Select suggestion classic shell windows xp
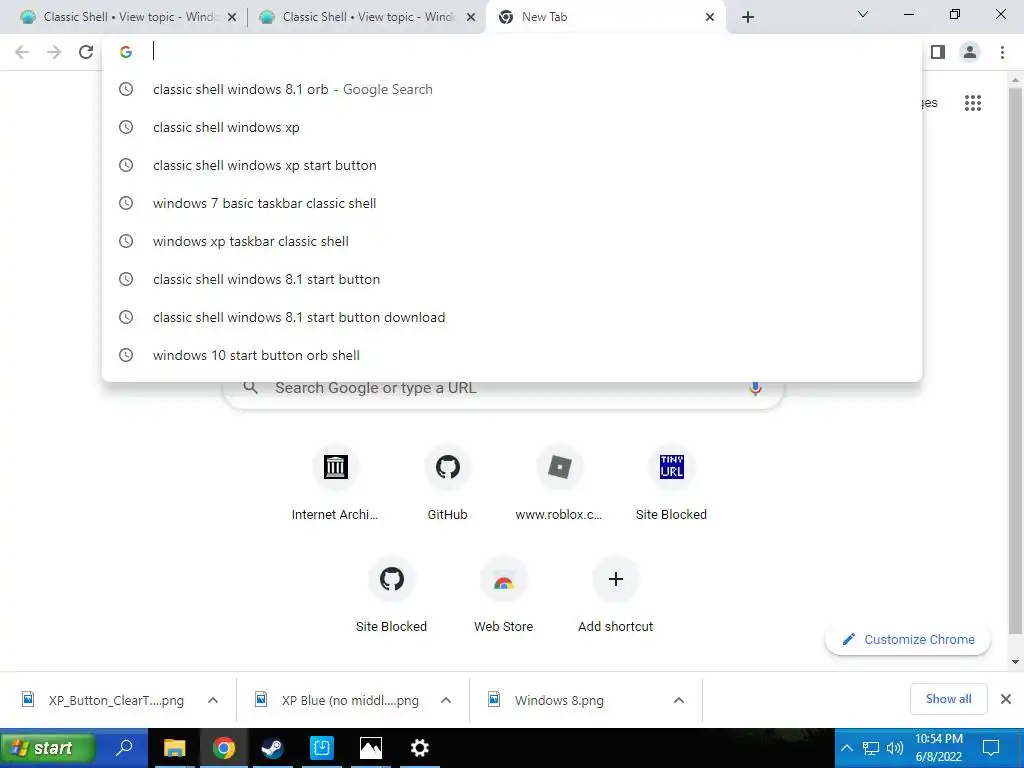 pyautogui.click(x=512, y=127)
